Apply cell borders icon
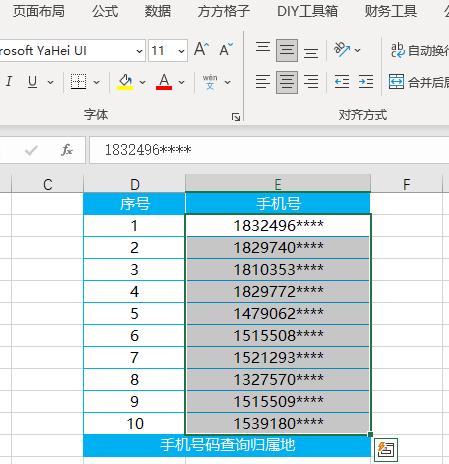Image resolution: width=449 pixels, height=464 pixels. click(78, 81)
